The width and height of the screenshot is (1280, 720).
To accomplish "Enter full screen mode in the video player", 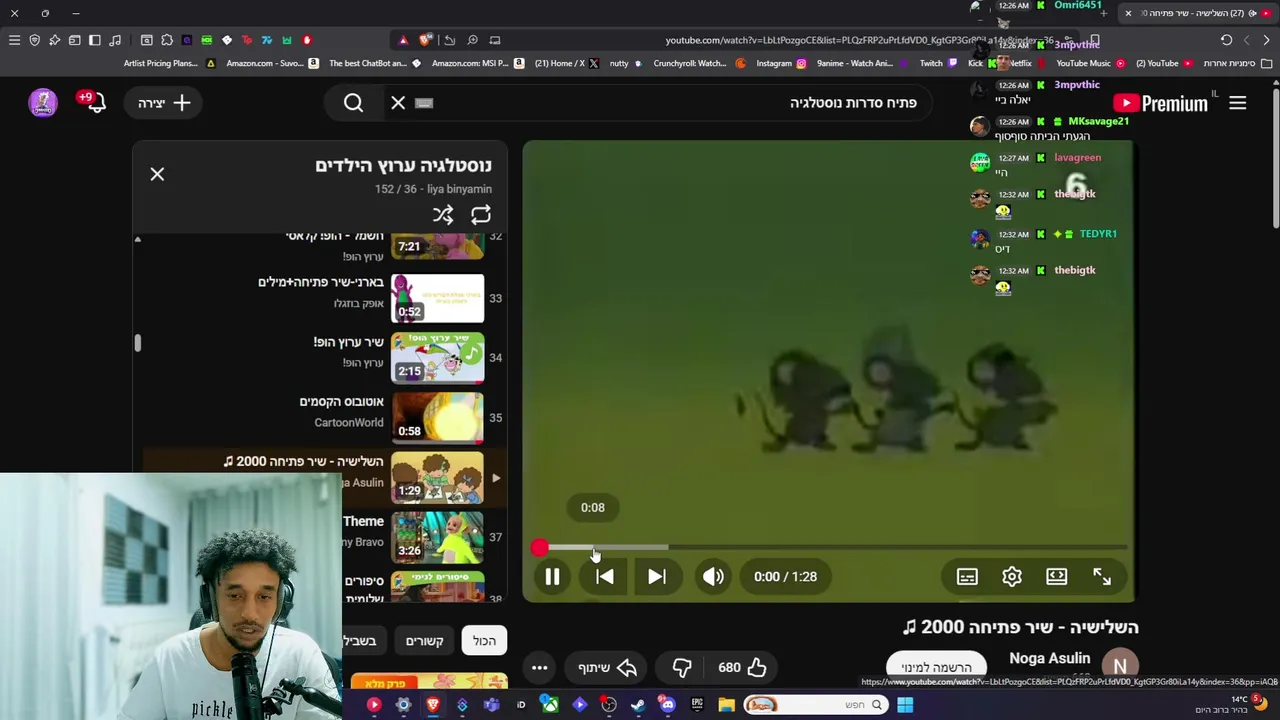I will (x=1102, y=577).
